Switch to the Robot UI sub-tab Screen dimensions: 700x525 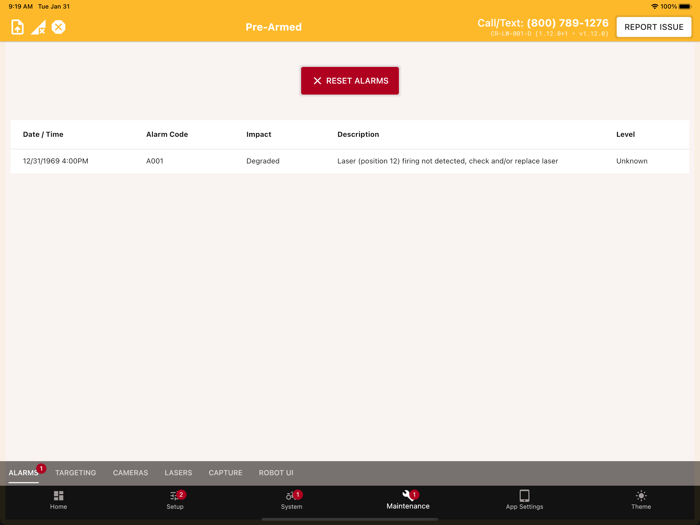(276, 473)
